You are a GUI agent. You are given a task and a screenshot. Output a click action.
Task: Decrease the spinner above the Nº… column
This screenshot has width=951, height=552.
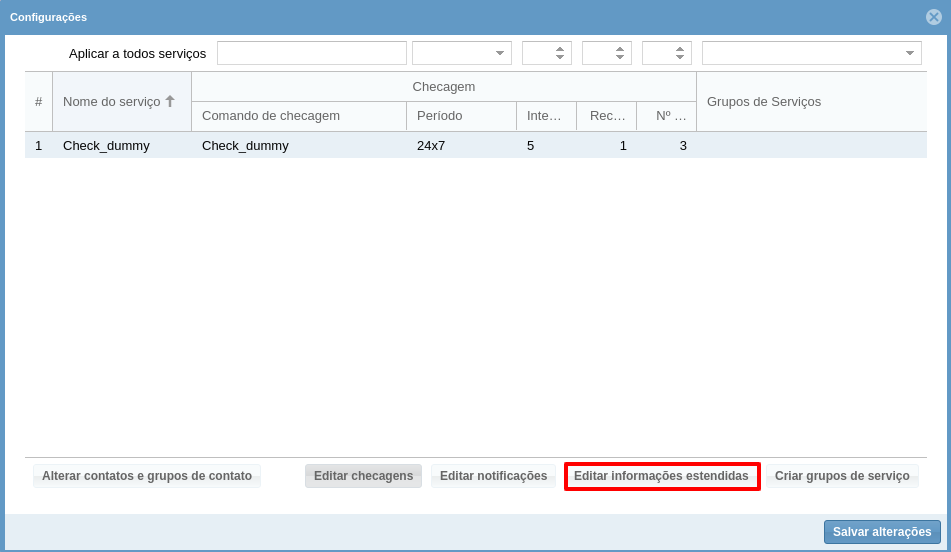680,58
